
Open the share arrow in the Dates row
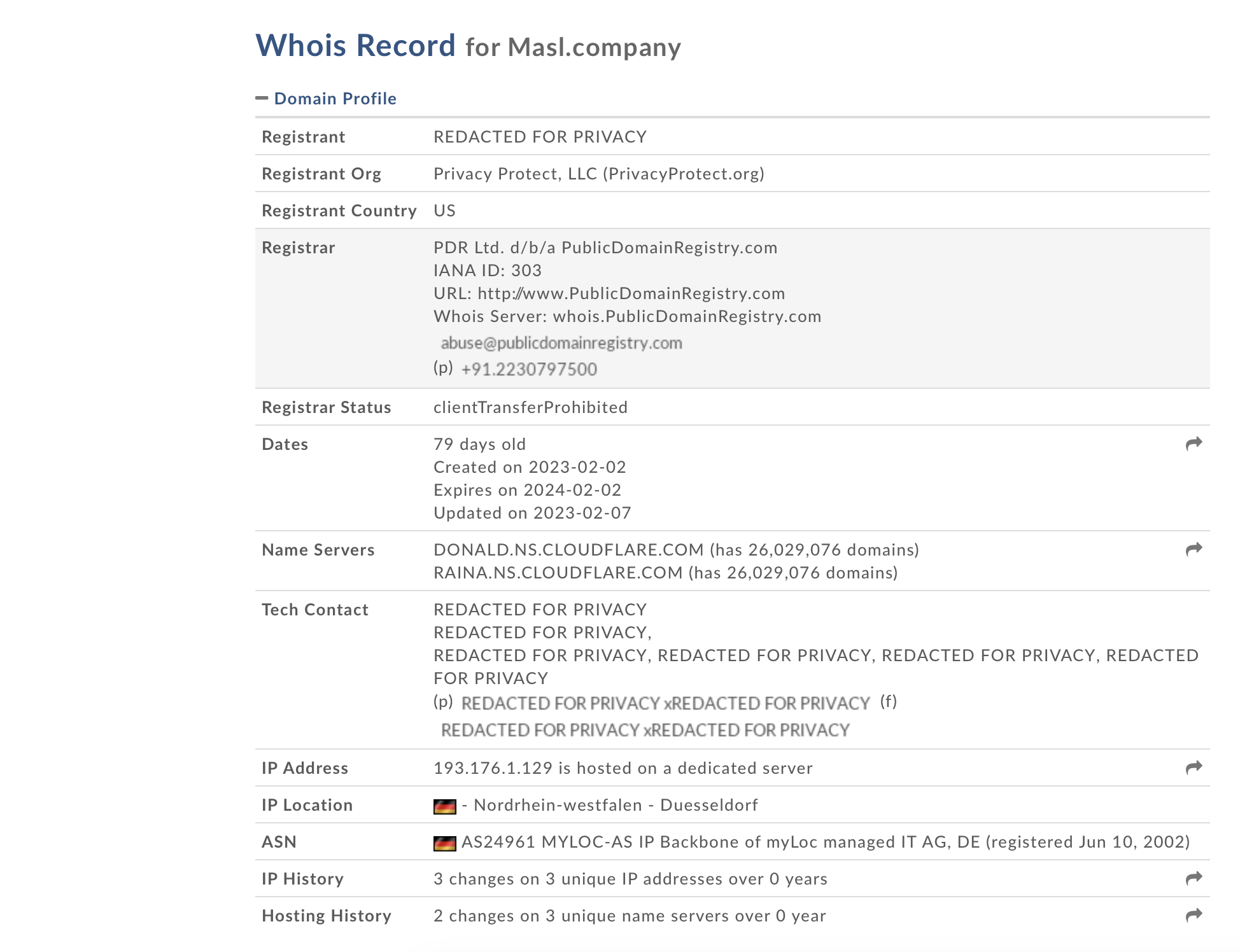(x=1194, y=444)
